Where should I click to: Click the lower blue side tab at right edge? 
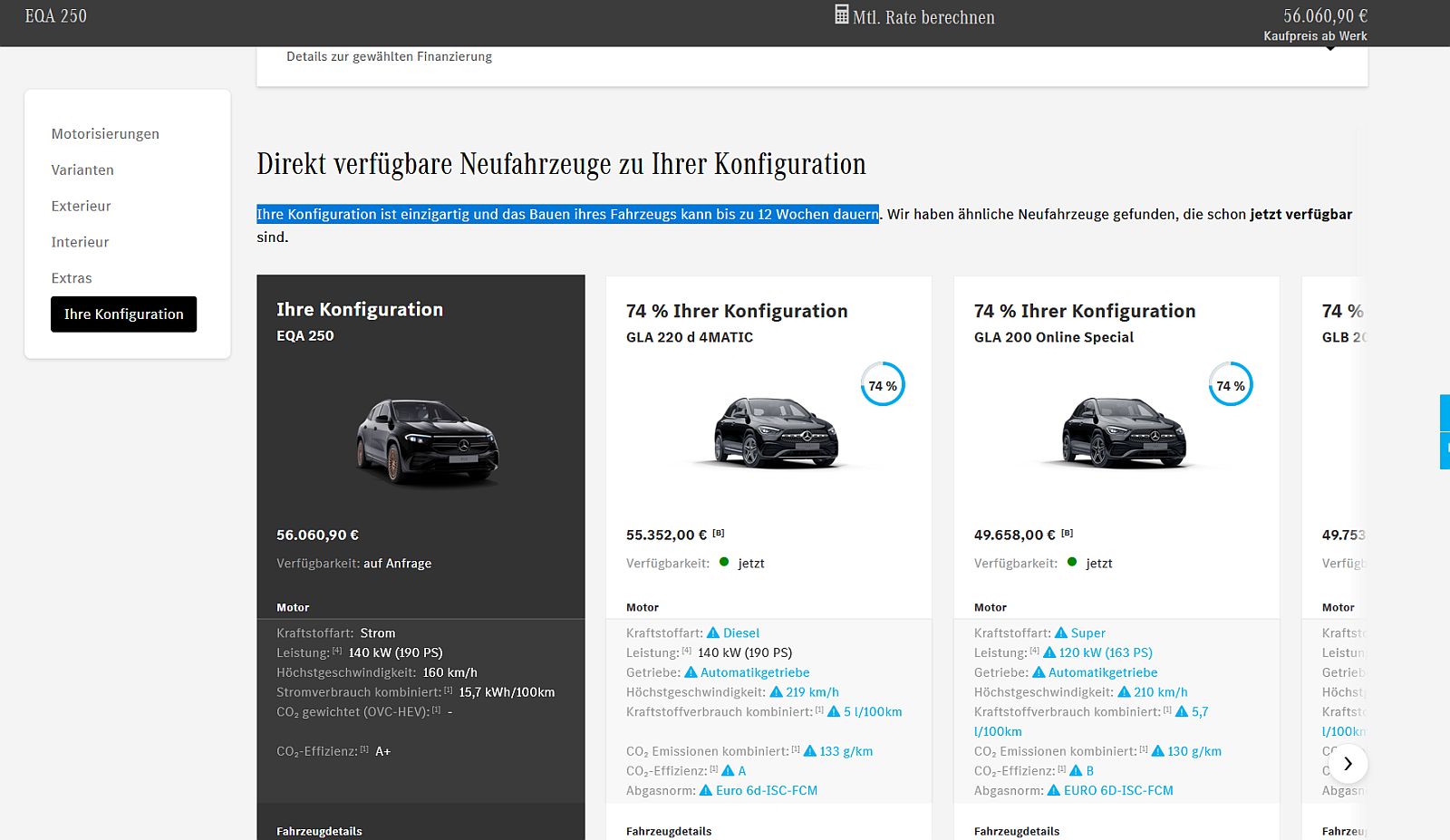1445,450
